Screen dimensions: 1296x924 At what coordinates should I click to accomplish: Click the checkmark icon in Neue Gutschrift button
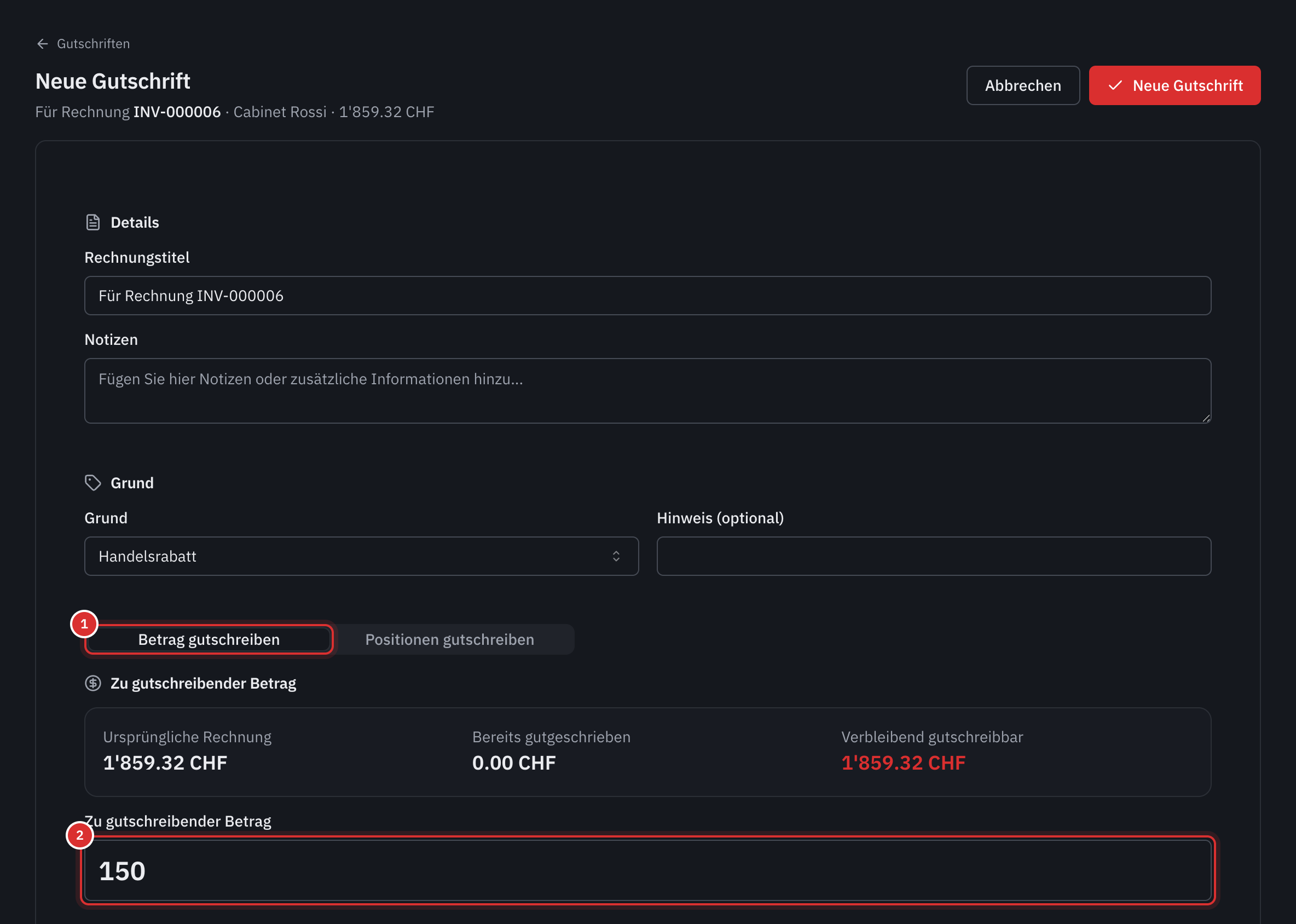[1115, 85]
